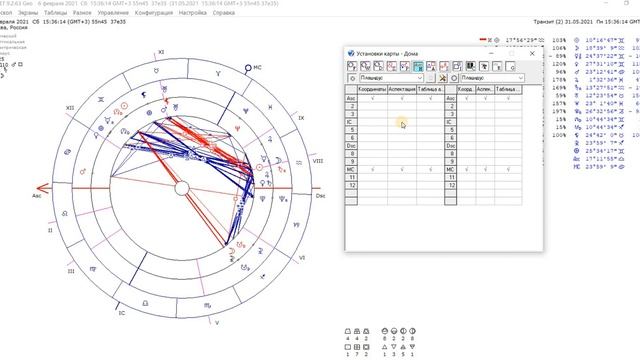
Task: Click the pink toolbar icon labeled E
Action: tap(391, 66)
